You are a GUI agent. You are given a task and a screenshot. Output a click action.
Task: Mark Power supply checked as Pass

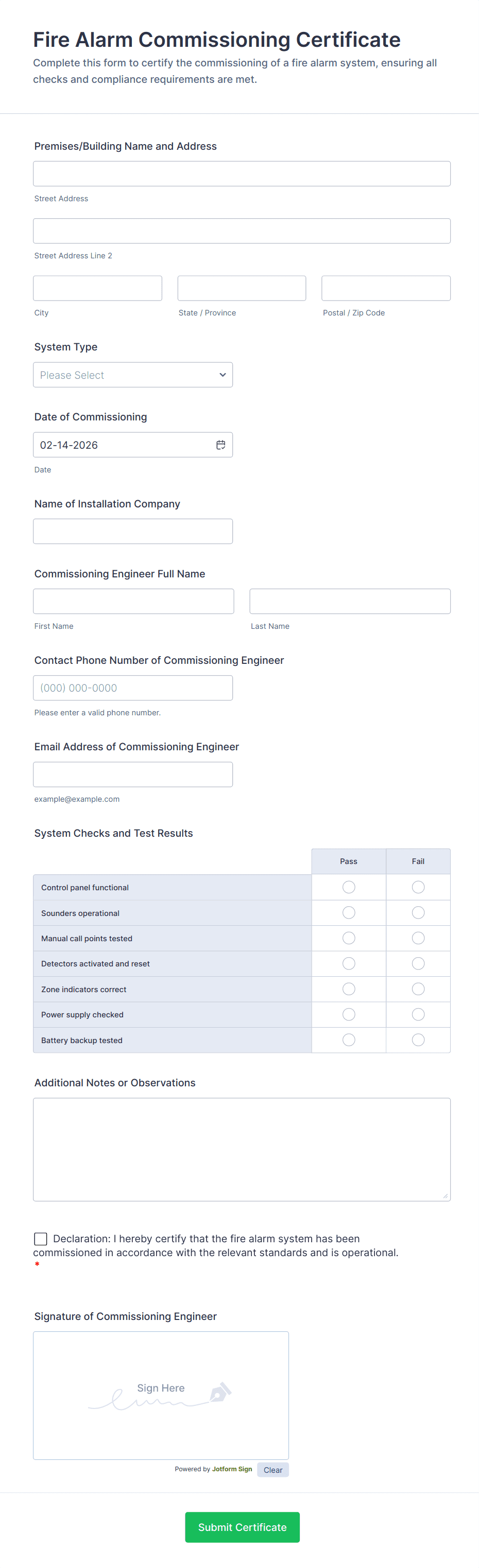click(x=349, y=1015)
